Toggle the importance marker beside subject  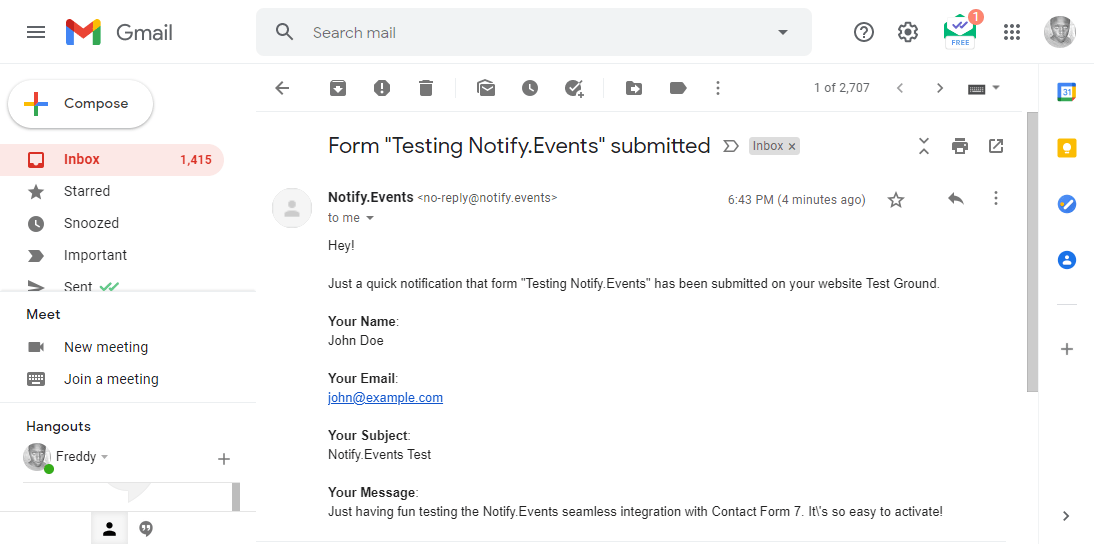click(x=730, y=146)
